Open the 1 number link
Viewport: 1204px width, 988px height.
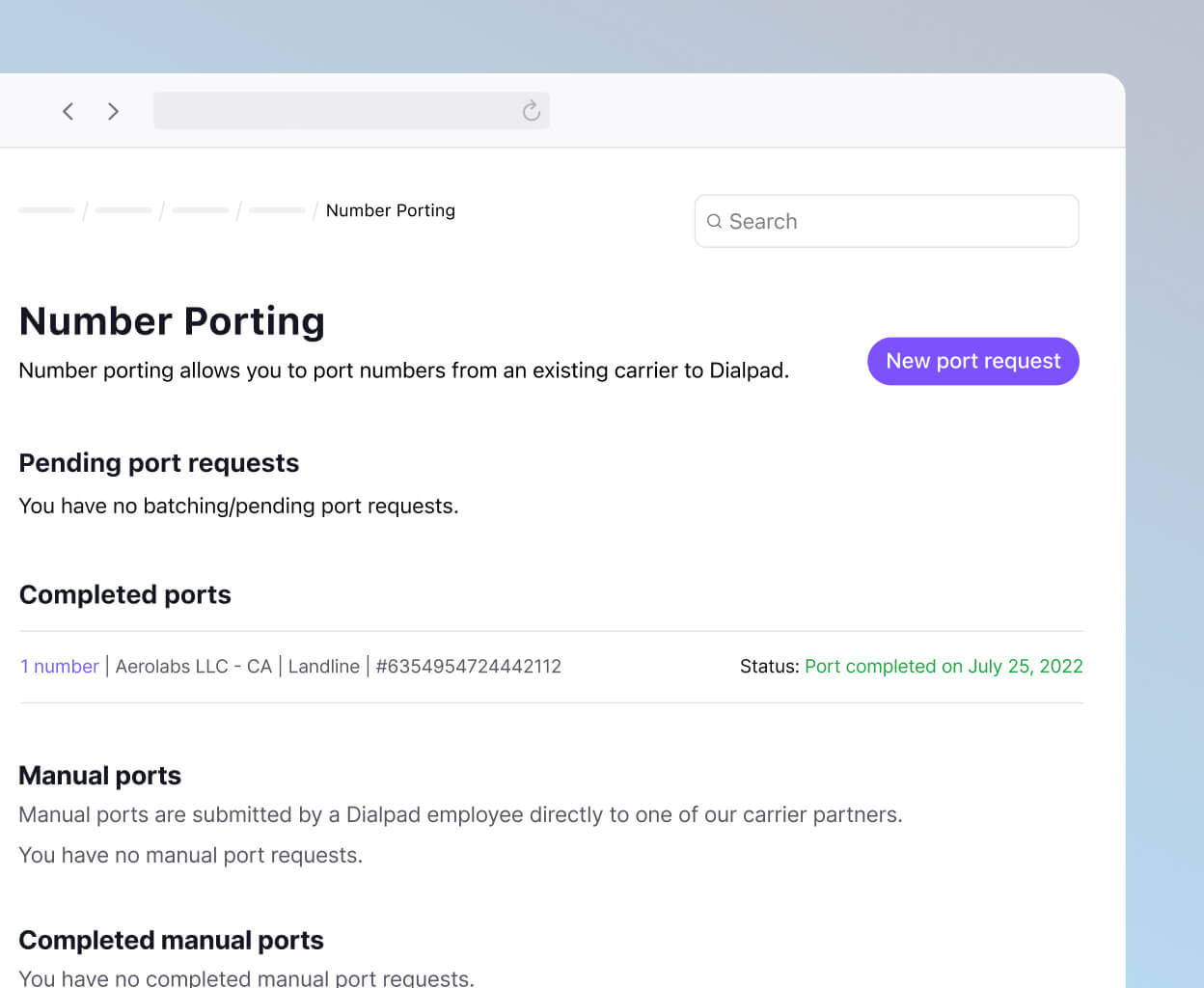59,666
